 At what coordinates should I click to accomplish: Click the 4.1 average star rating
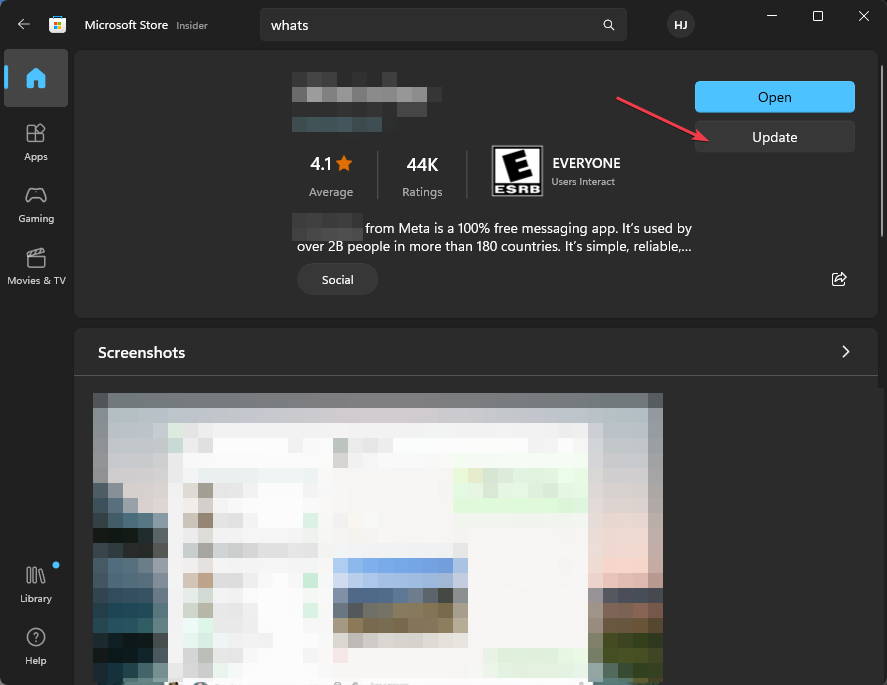[331, 164]
